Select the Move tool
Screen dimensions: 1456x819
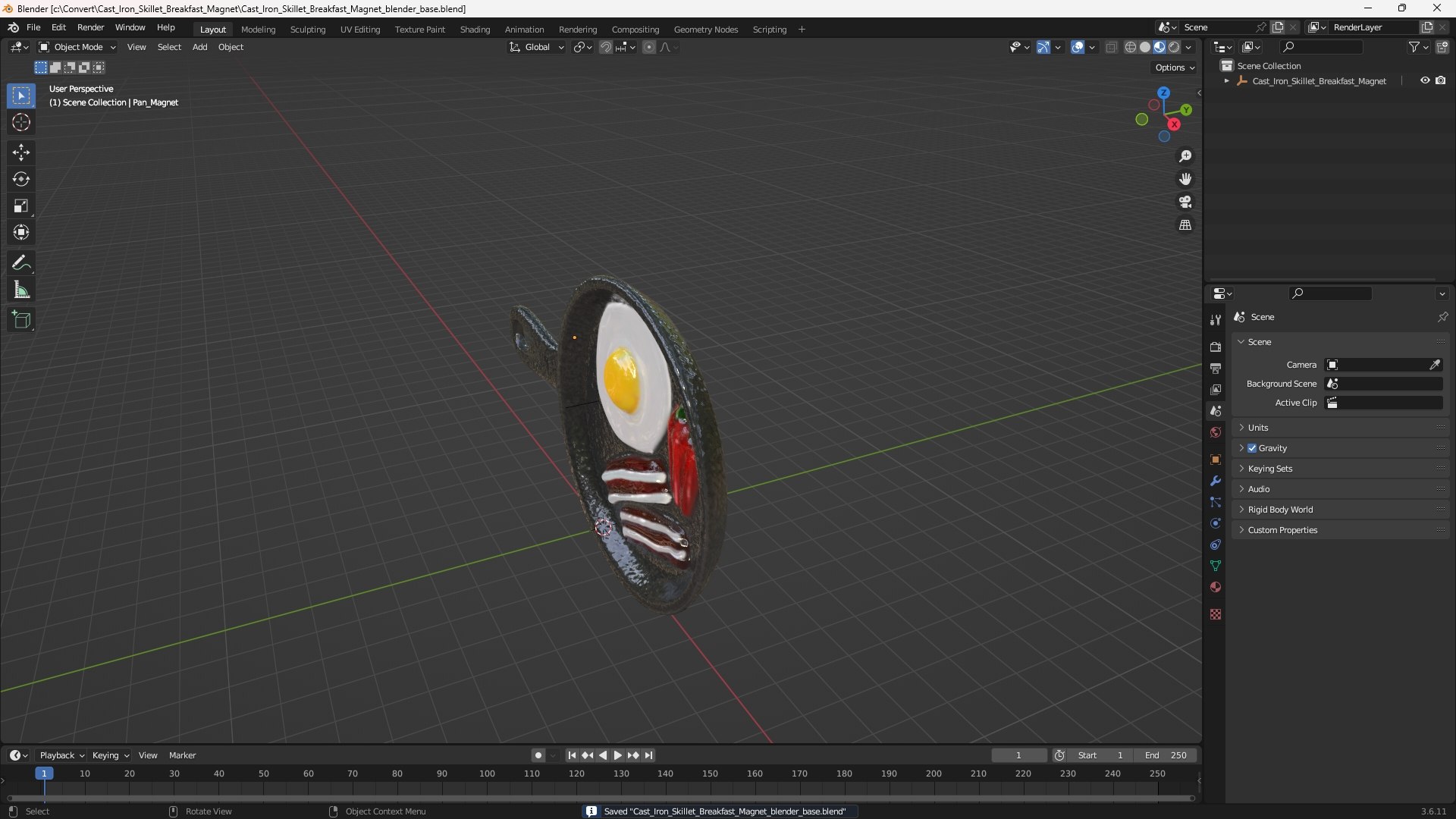click(21, 152)
